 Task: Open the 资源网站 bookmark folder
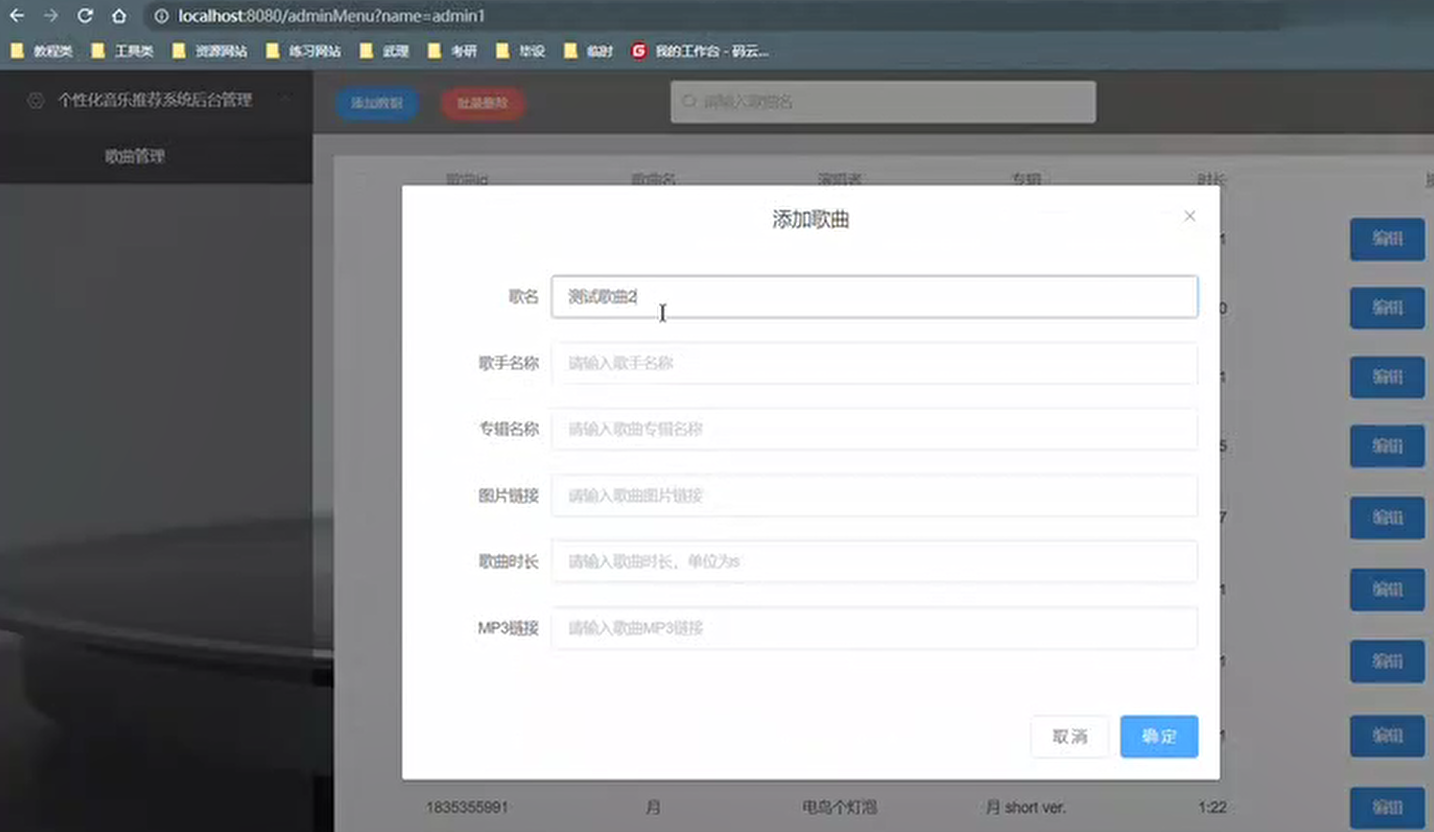tap(210, 51)
